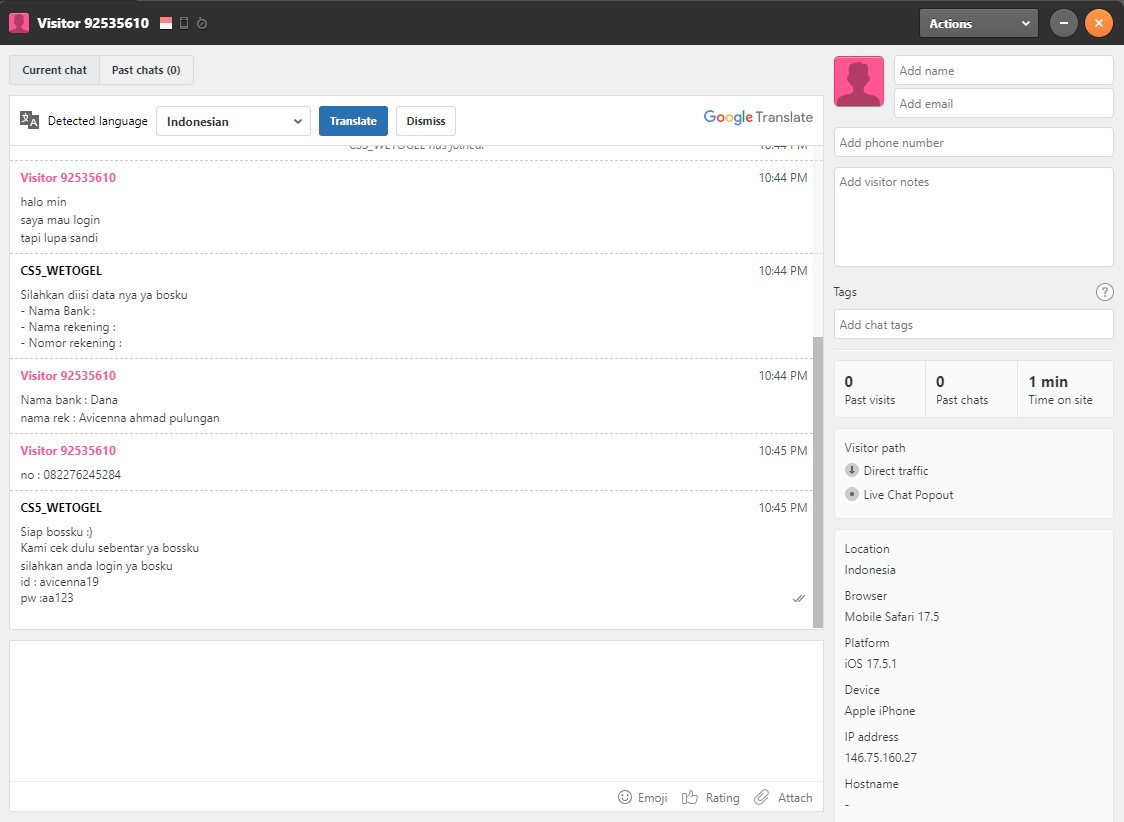Open the Rating thumbs-up option
The width and height of the screenshot is (1124, 822).
710,798
